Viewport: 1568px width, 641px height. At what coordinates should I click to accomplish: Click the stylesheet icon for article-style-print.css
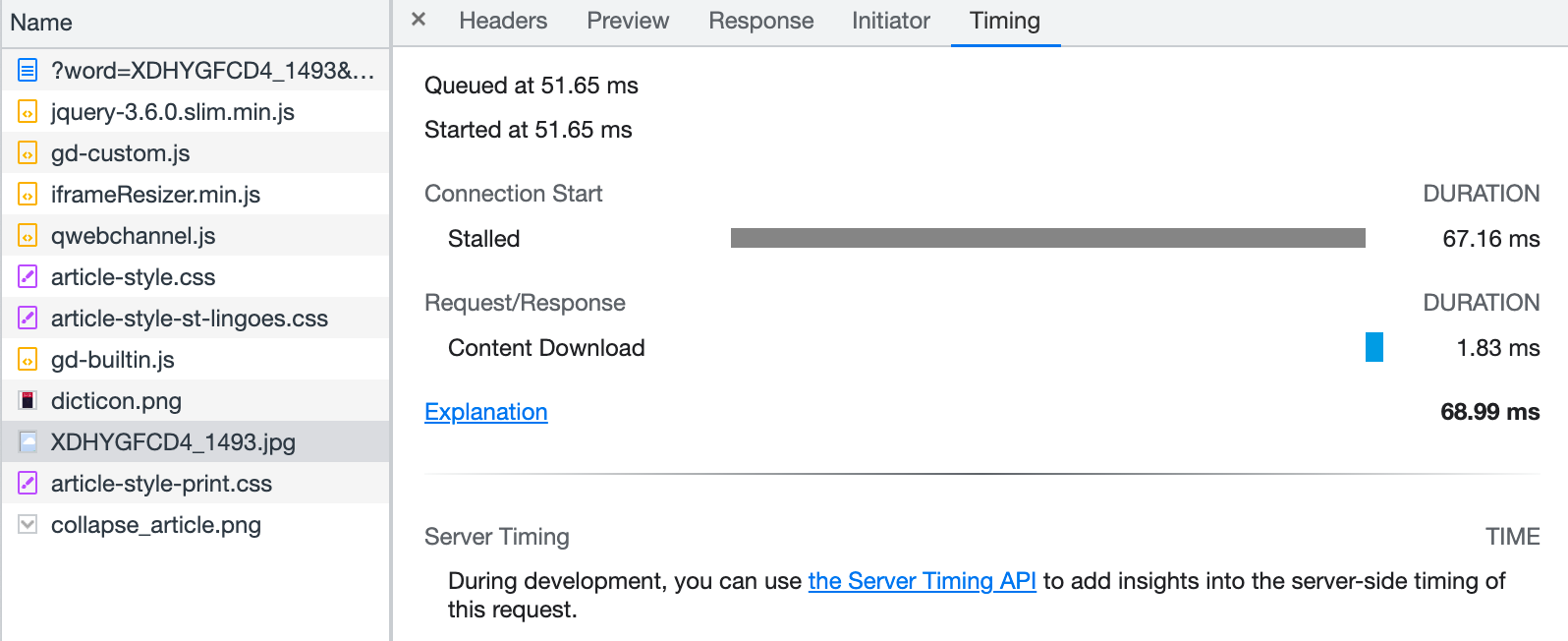tap(28, 484)
